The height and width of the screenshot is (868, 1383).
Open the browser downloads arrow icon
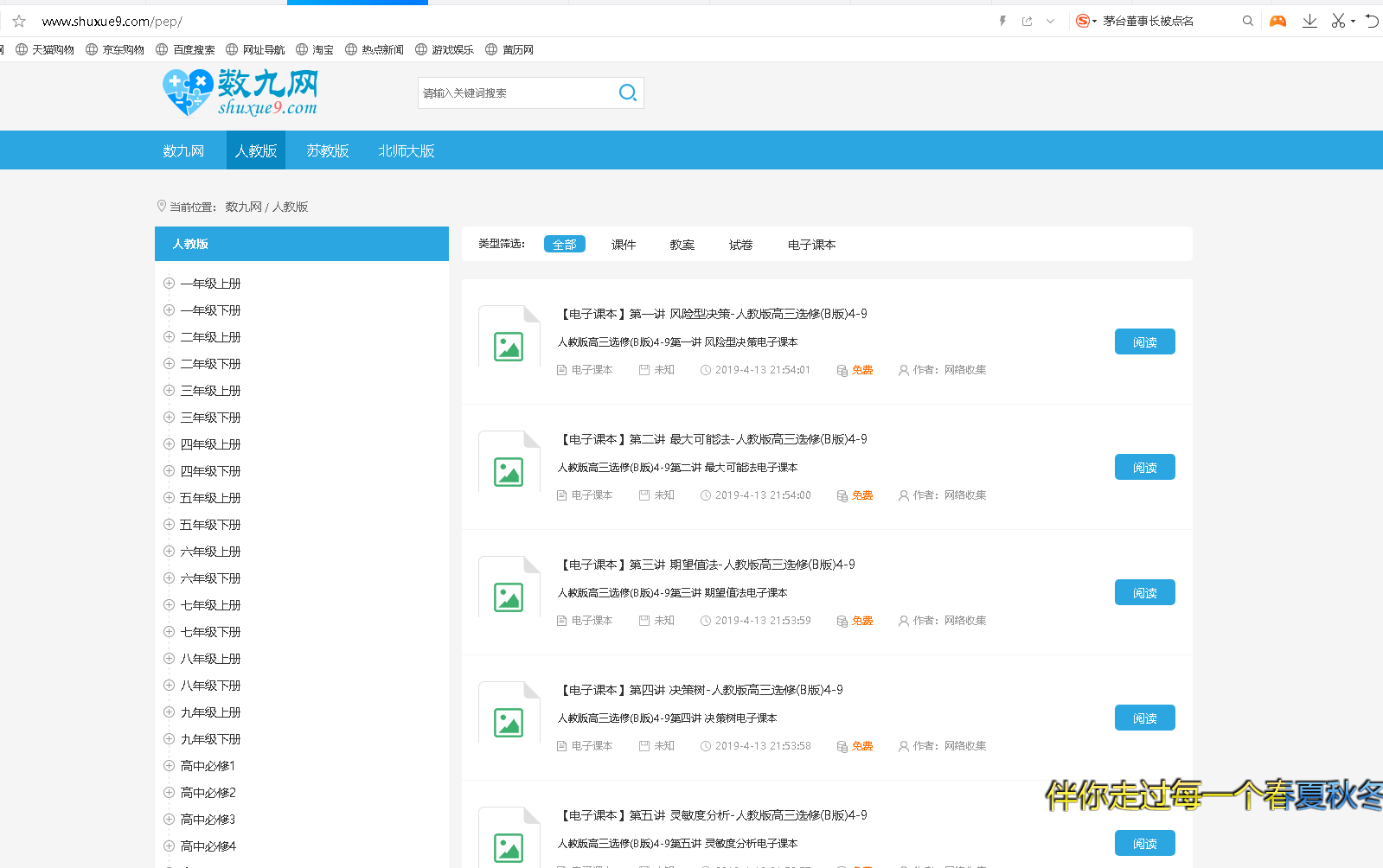pos(1309,21)
